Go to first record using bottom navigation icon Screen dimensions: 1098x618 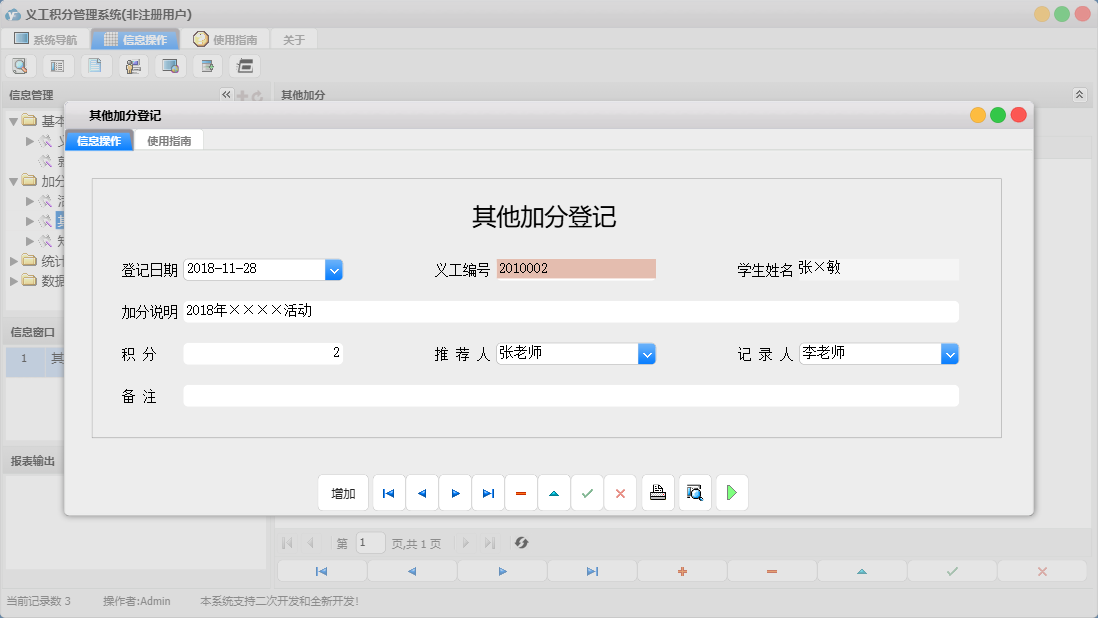point(321,571)
